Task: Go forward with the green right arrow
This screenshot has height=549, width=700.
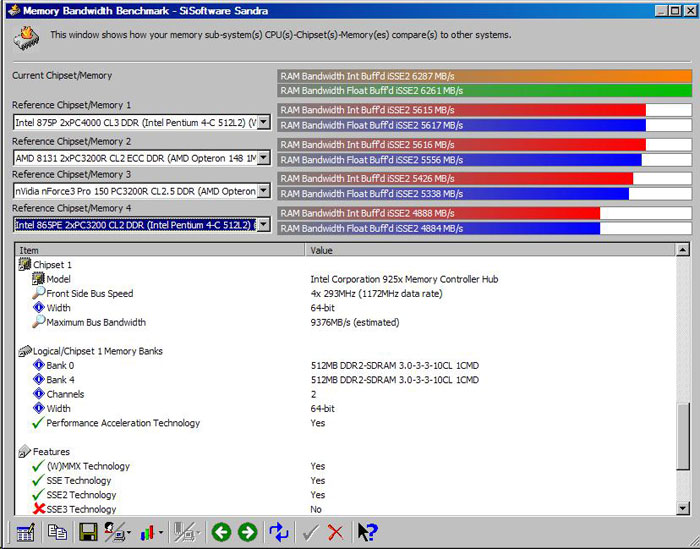Action: click(x=247, y=532)
